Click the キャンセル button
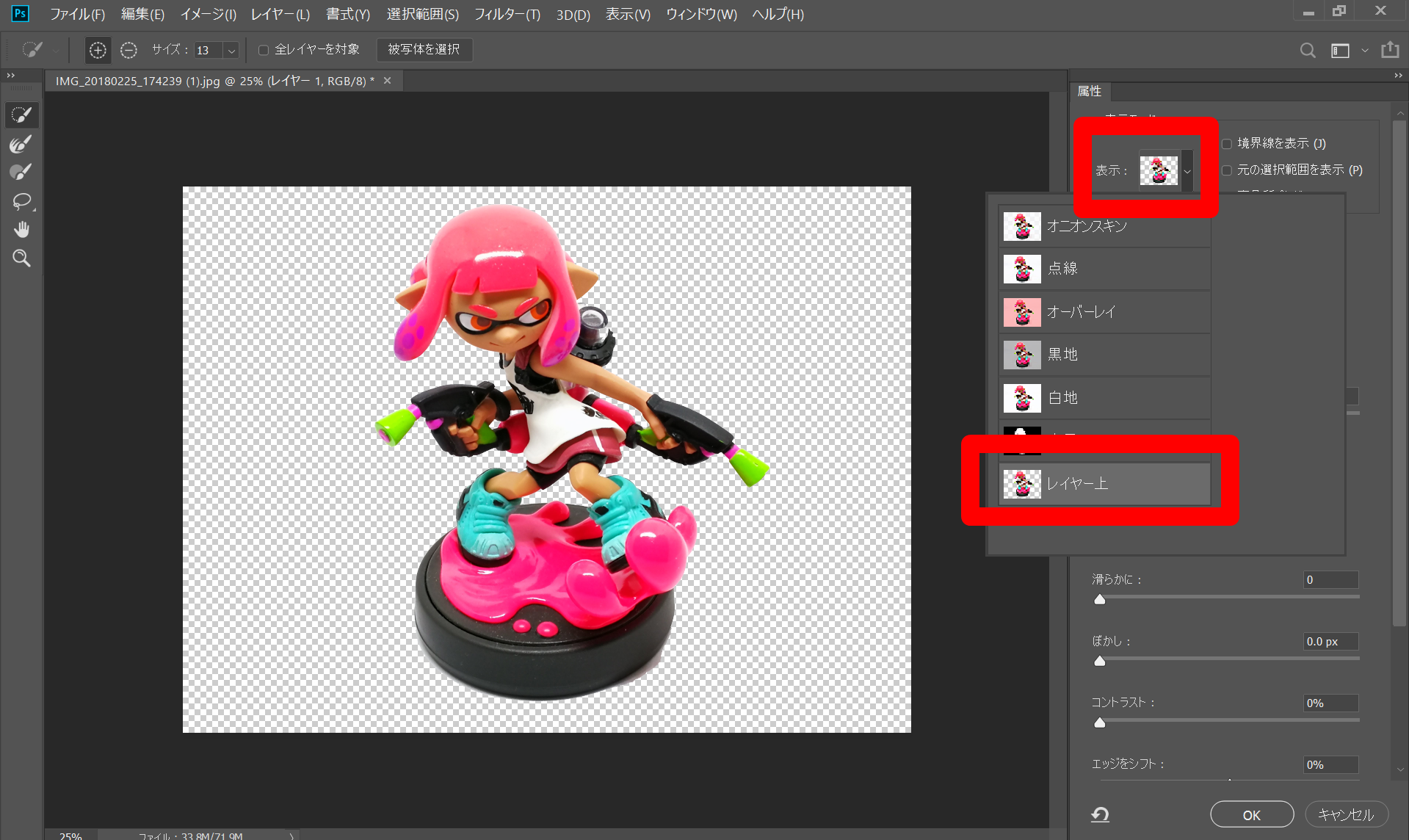Viewport: 1409px width, 840px height. (1345, 814)
